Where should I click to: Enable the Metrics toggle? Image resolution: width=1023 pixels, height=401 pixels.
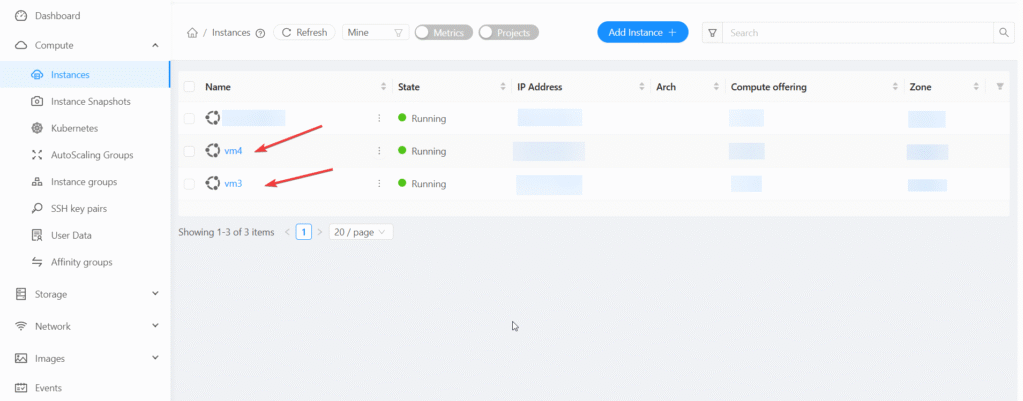click(441, 33)
